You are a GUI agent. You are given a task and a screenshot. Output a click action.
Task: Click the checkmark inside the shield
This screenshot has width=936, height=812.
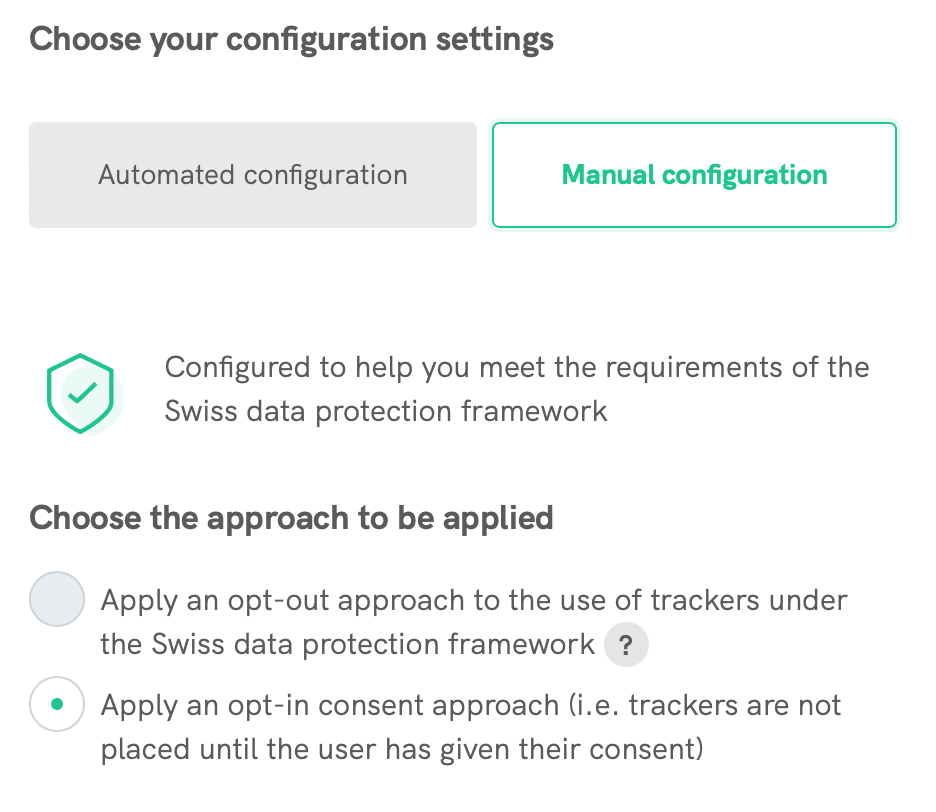(84, 392)
